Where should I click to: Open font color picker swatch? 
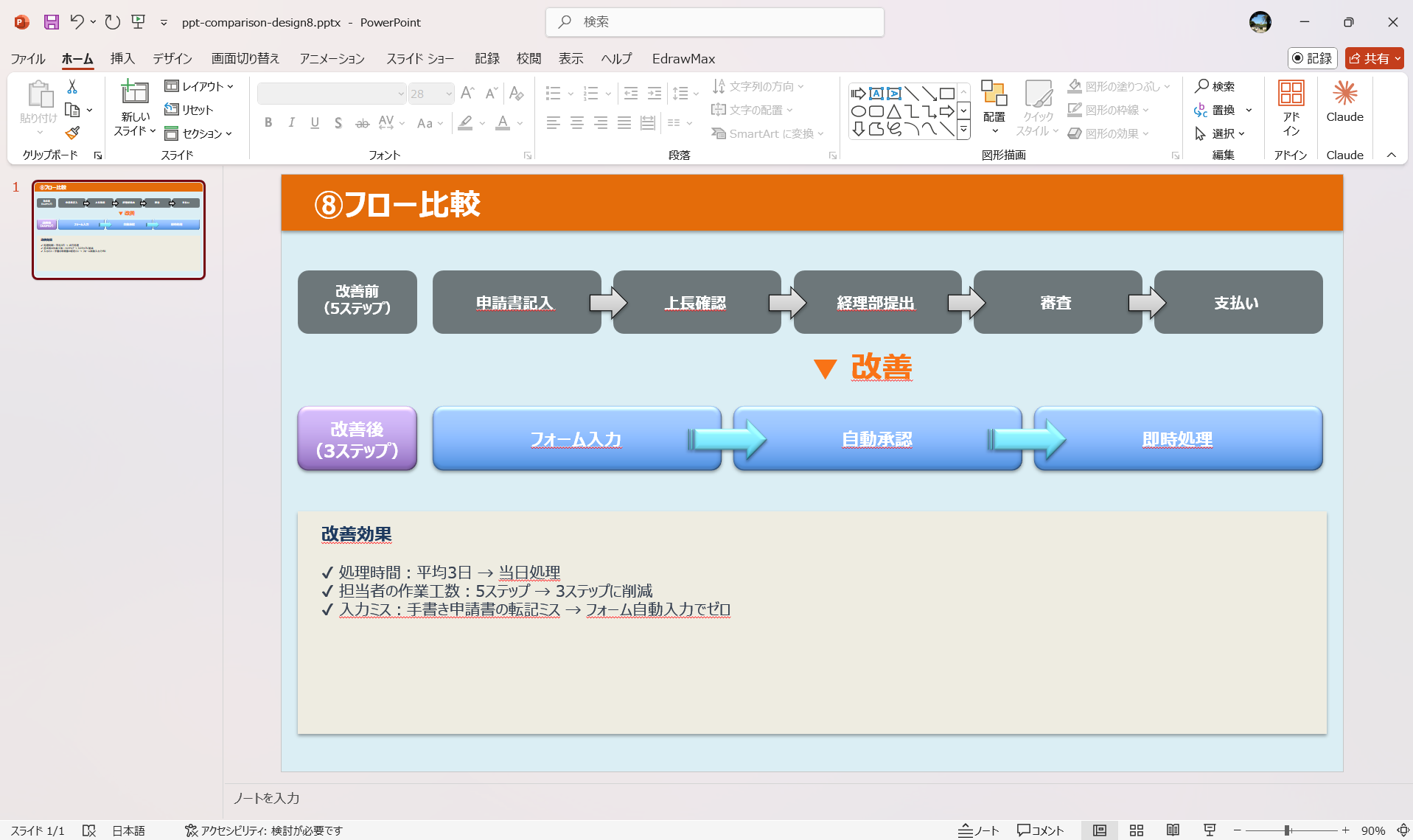(x=503, y=123)
